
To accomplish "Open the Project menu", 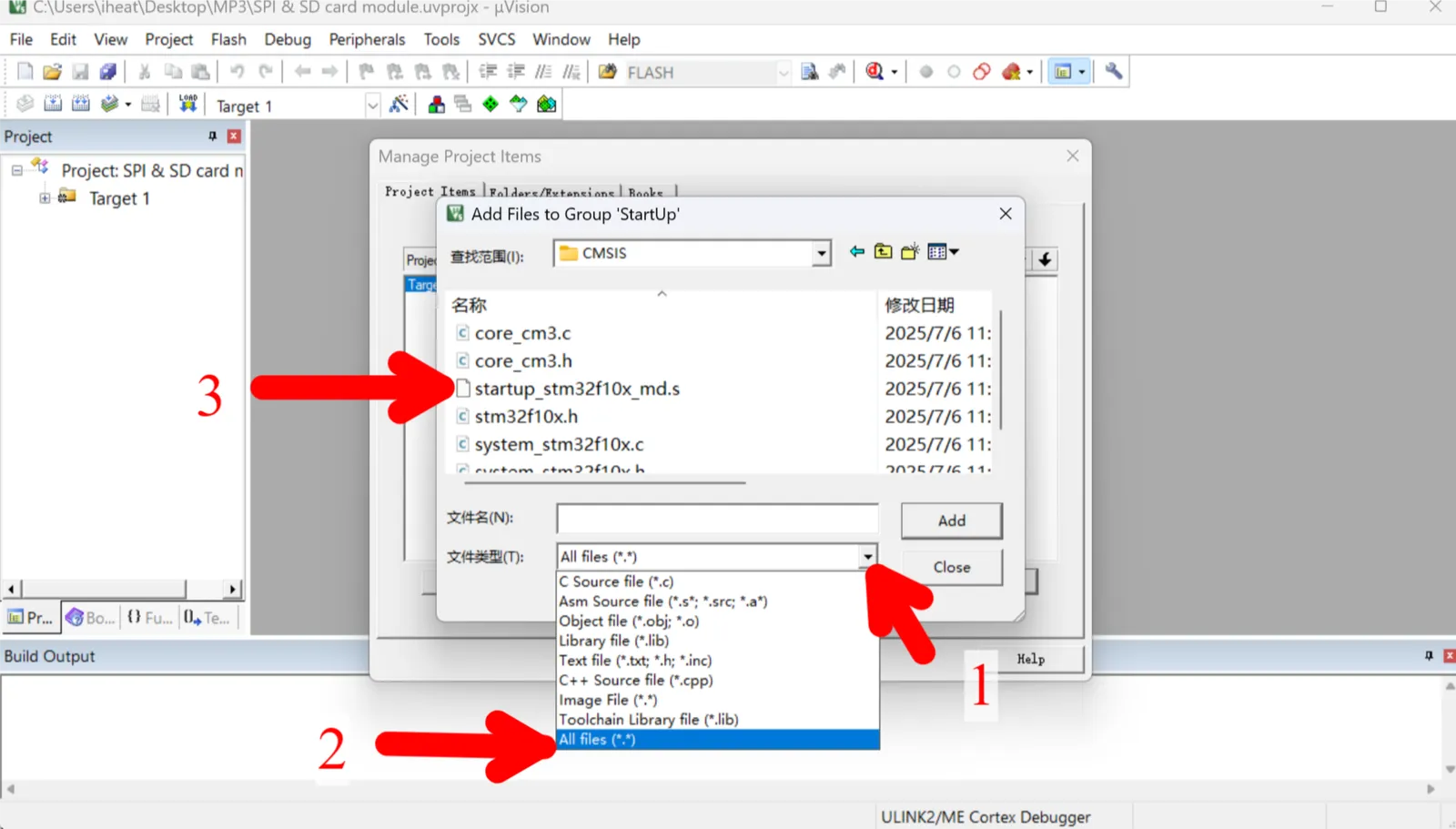I will click(x=169, y=39).
